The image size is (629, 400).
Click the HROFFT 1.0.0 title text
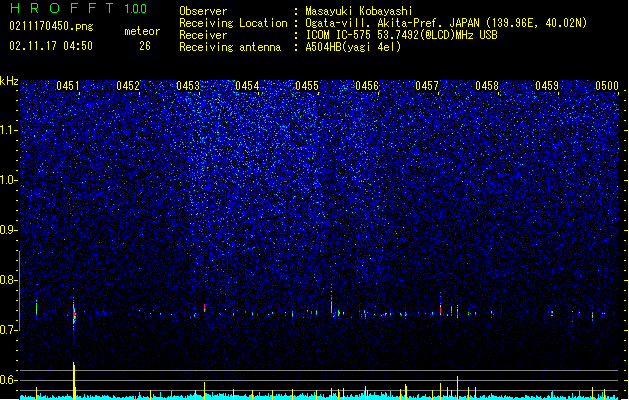point(78,8)
